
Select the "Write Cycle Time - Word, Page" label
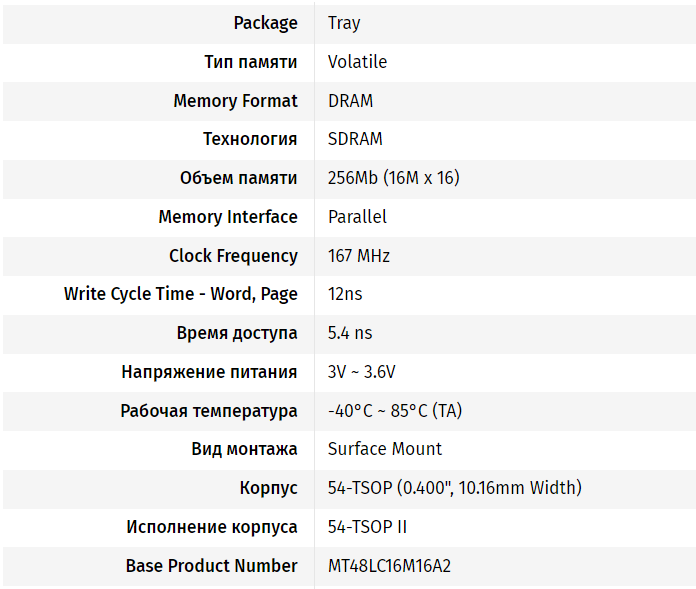[180, 294]
